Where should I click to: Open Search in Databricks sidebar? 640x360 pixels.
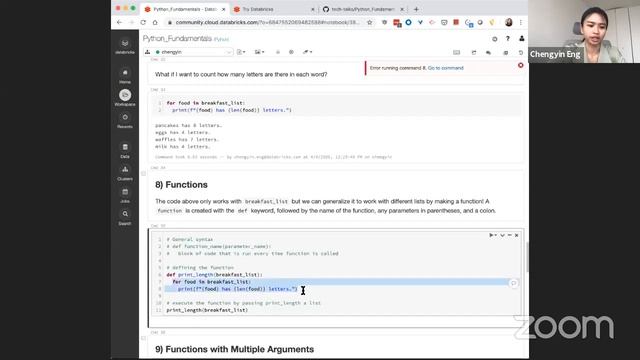point(125,218)
